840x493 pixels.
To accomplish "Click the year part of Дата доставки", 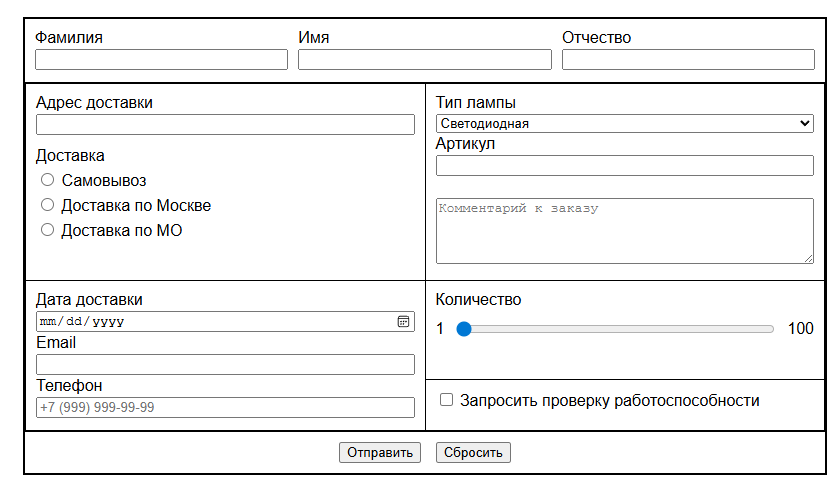I will coord(108,322).
